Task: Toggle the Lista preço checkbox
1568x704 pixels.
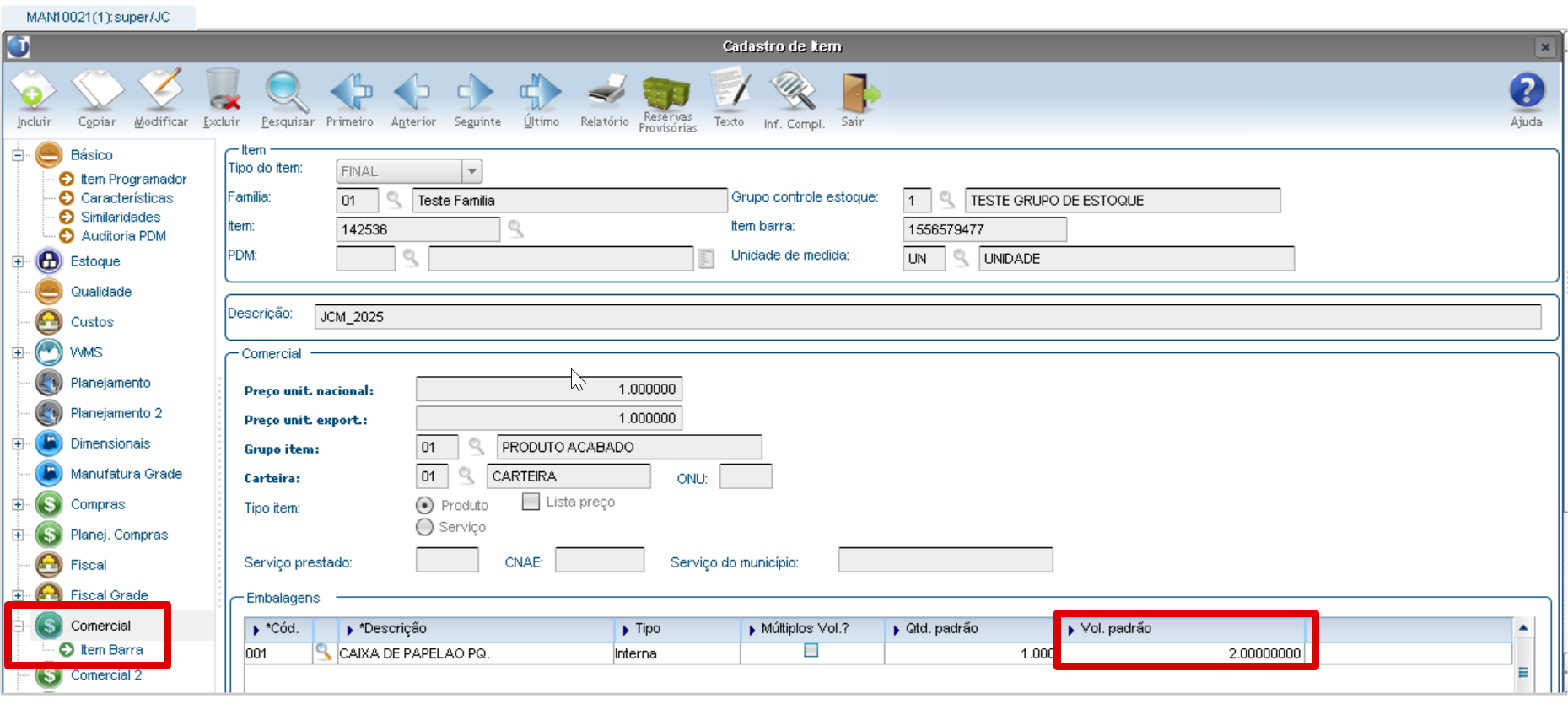Action: click(x=531, y=502)
